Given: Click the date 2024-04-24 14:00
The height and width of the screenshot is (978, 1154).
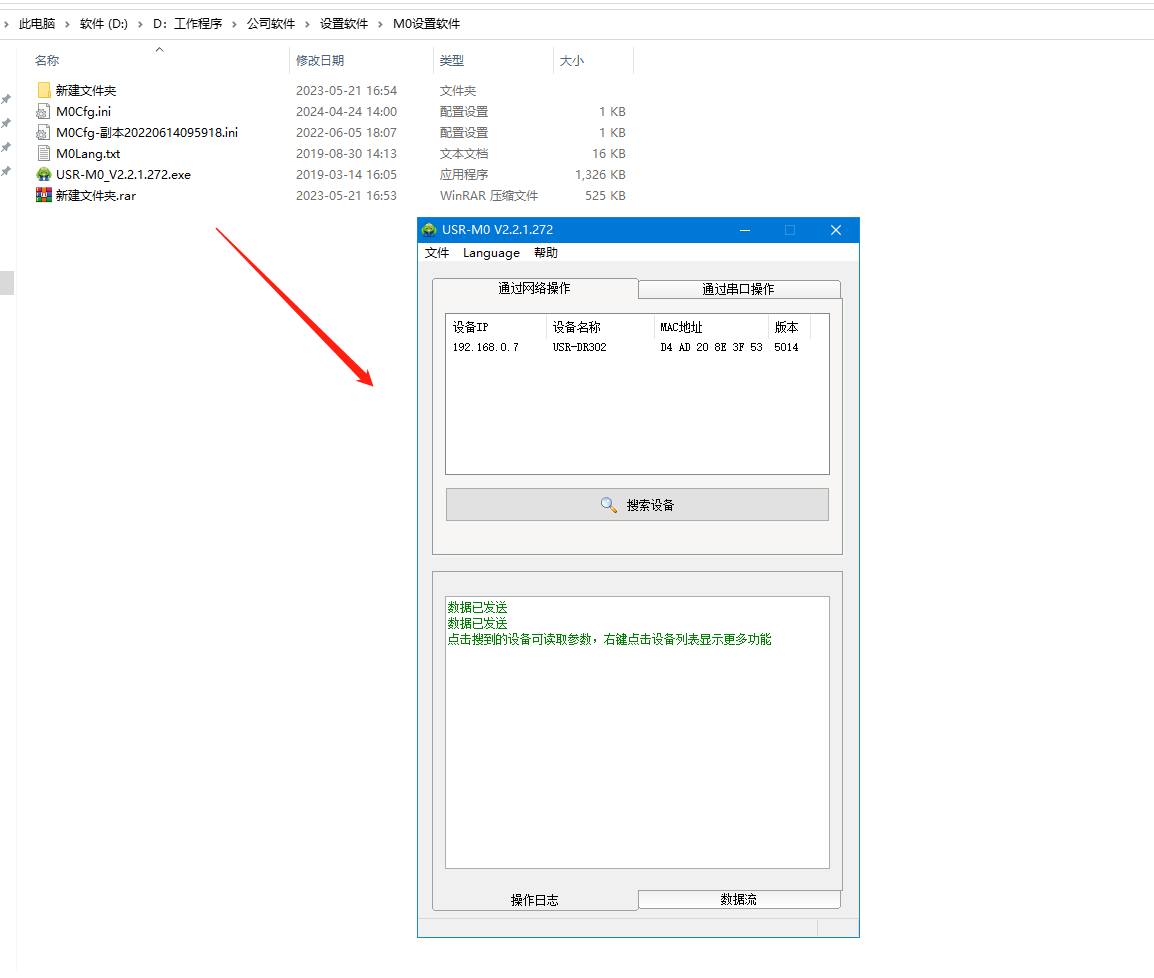Looking at the screenshot, I should 347,111.
